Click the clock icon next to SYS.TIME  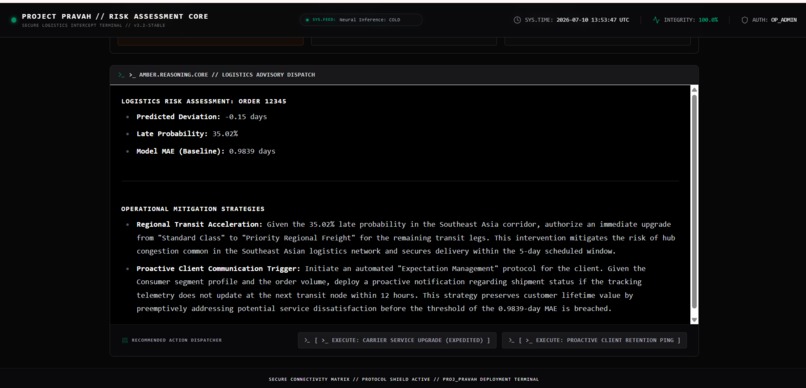(517, 20)
